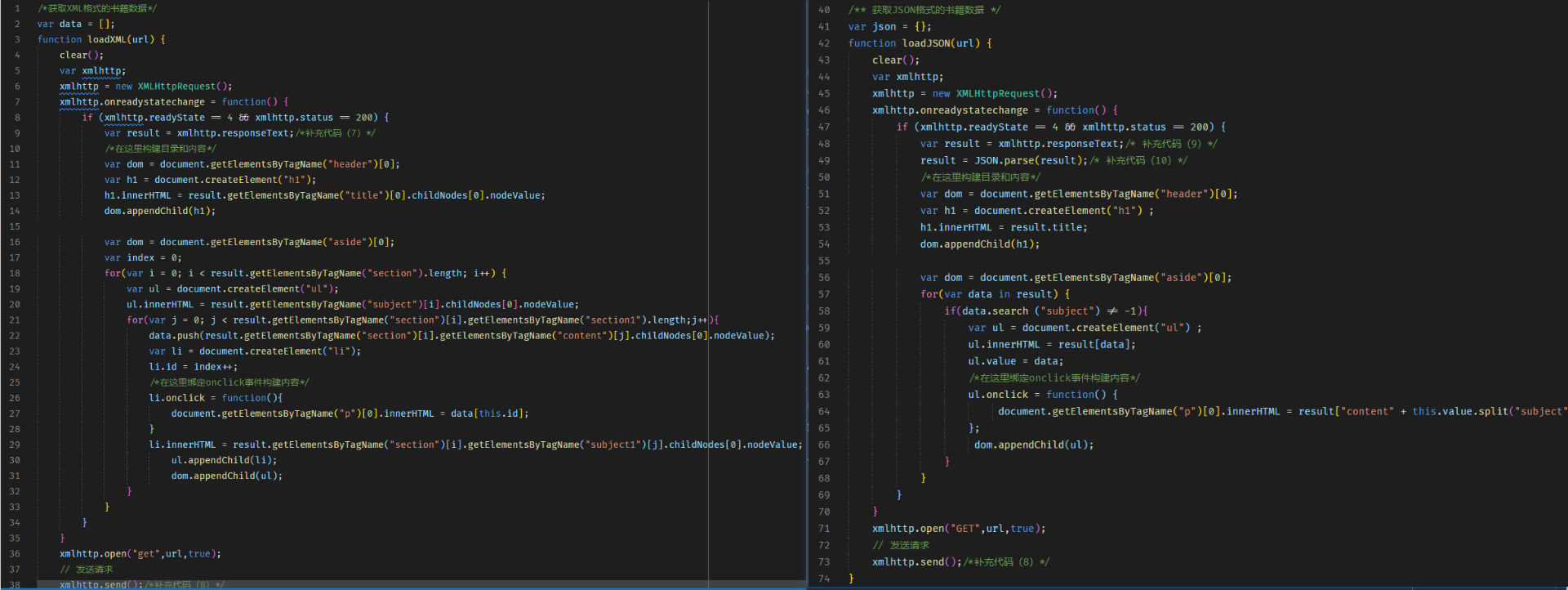Viewport: 1568px width, 590px height.
Task: Click "dom.appendChild(ul);" on line 31
Action: (x=227, y=475)
